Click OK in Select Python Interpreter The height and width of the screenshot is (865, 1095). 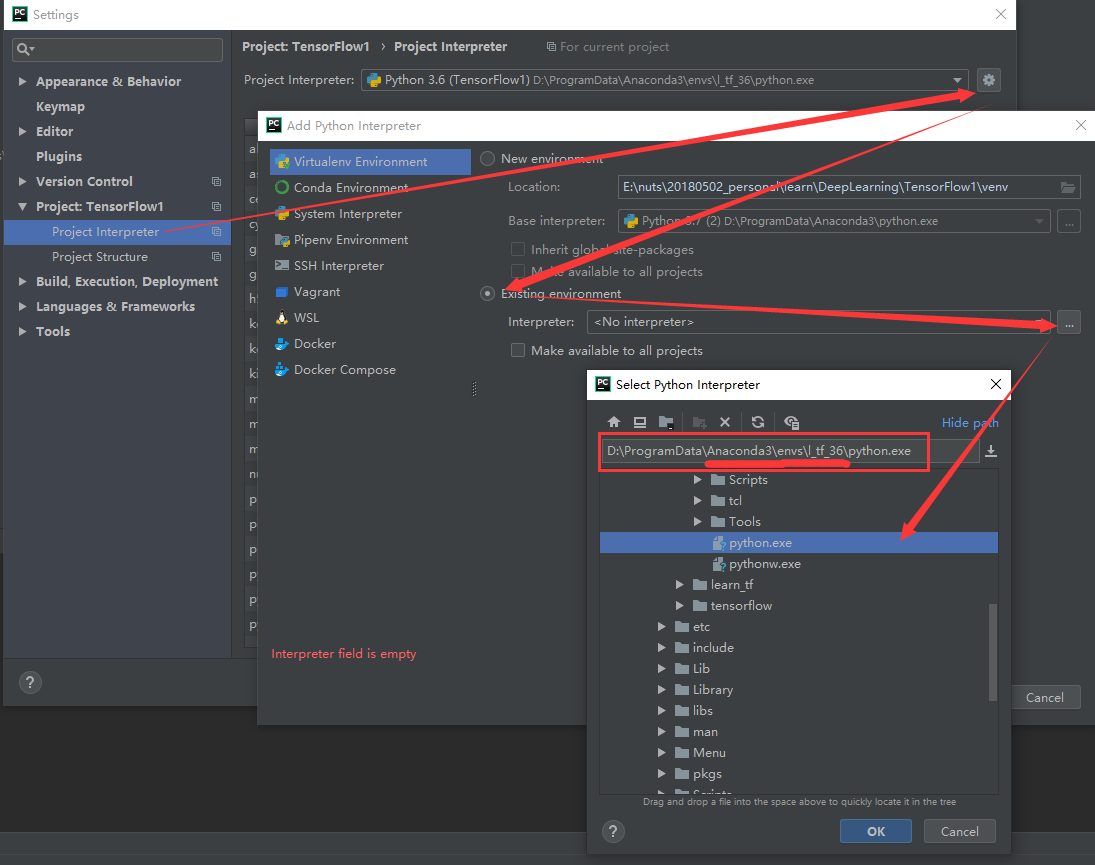pyautogui.click(x=876, y=831)
